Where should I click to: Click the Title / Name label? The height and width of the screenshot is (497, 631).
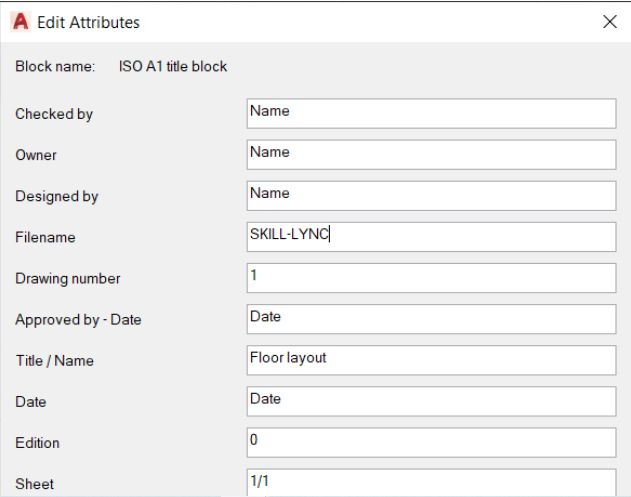pyautogui.click(x=55, y=361)
